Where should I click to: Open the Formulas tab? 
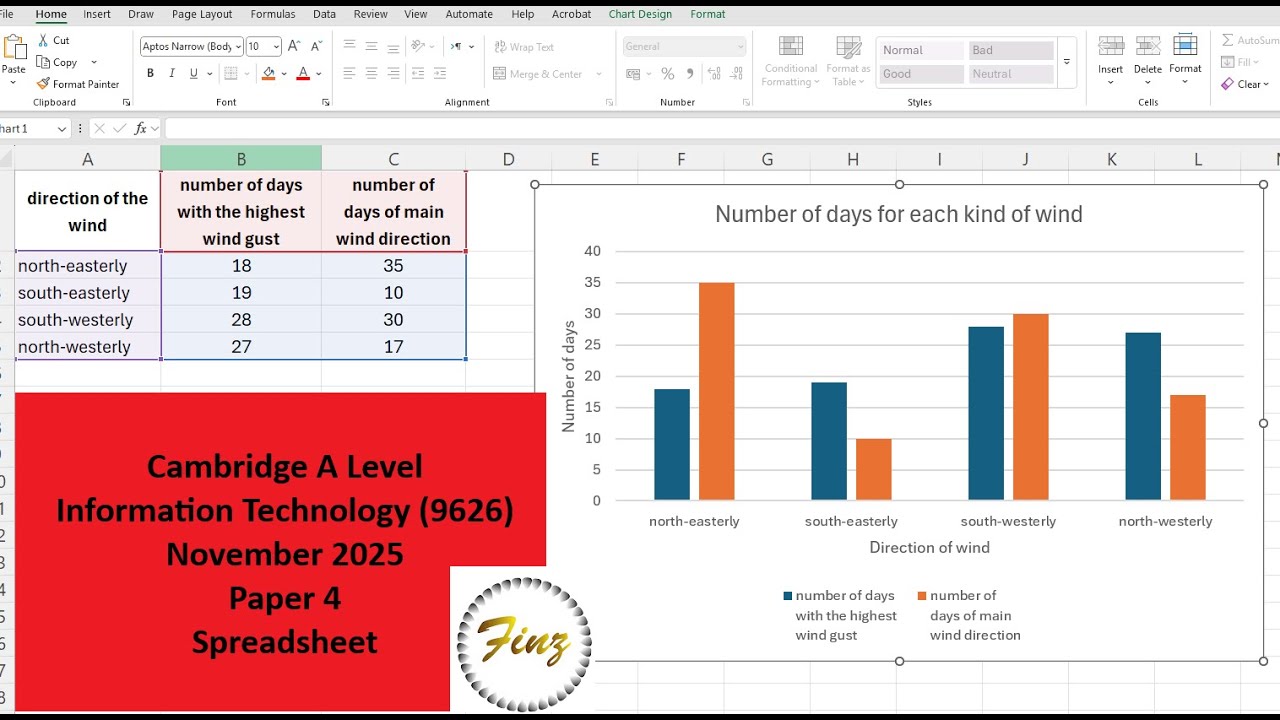coord(273,14)
